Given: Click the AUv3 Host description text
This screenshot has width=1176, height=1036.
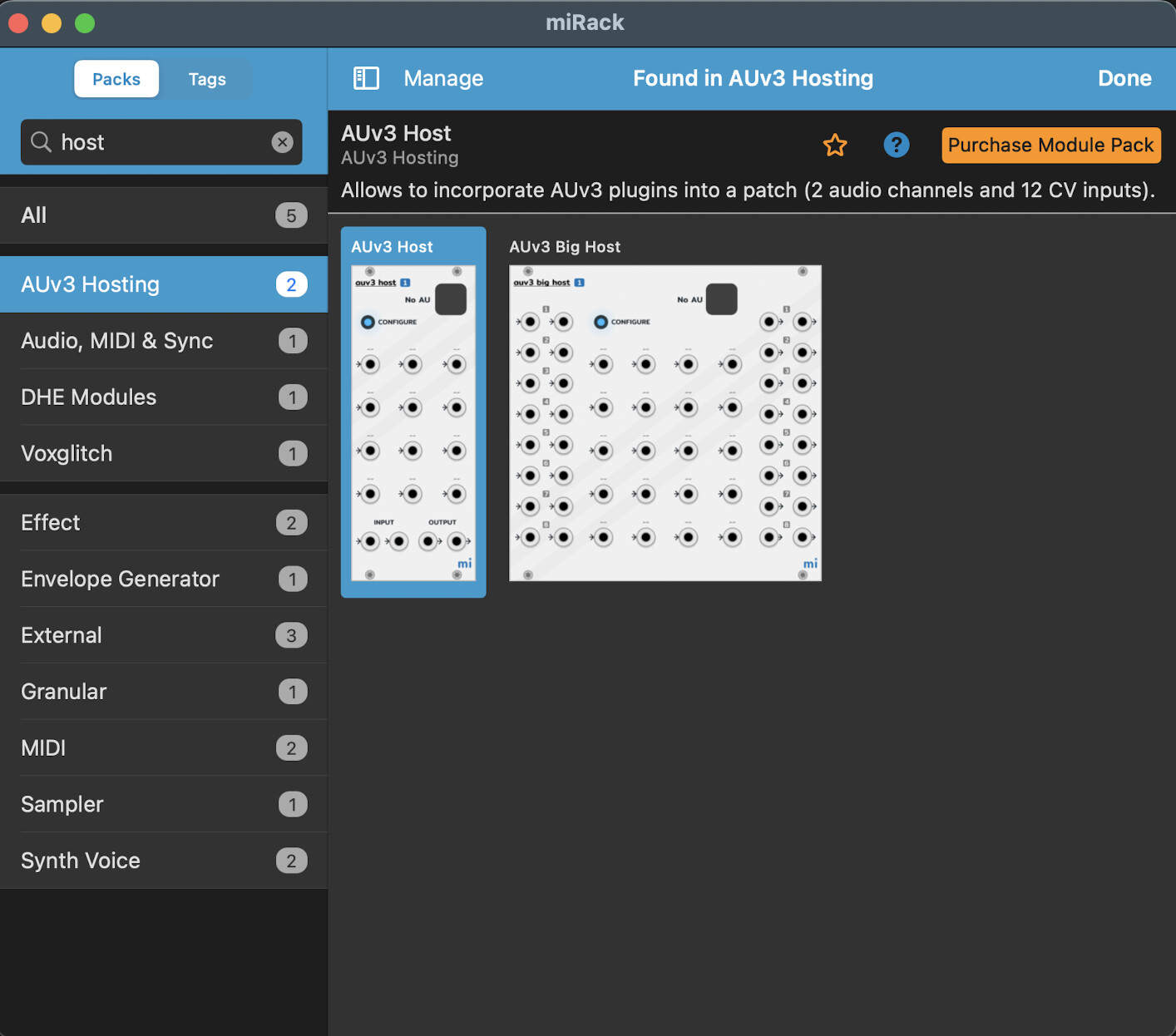Looking at the screenshot, I should tap(748, 190).
